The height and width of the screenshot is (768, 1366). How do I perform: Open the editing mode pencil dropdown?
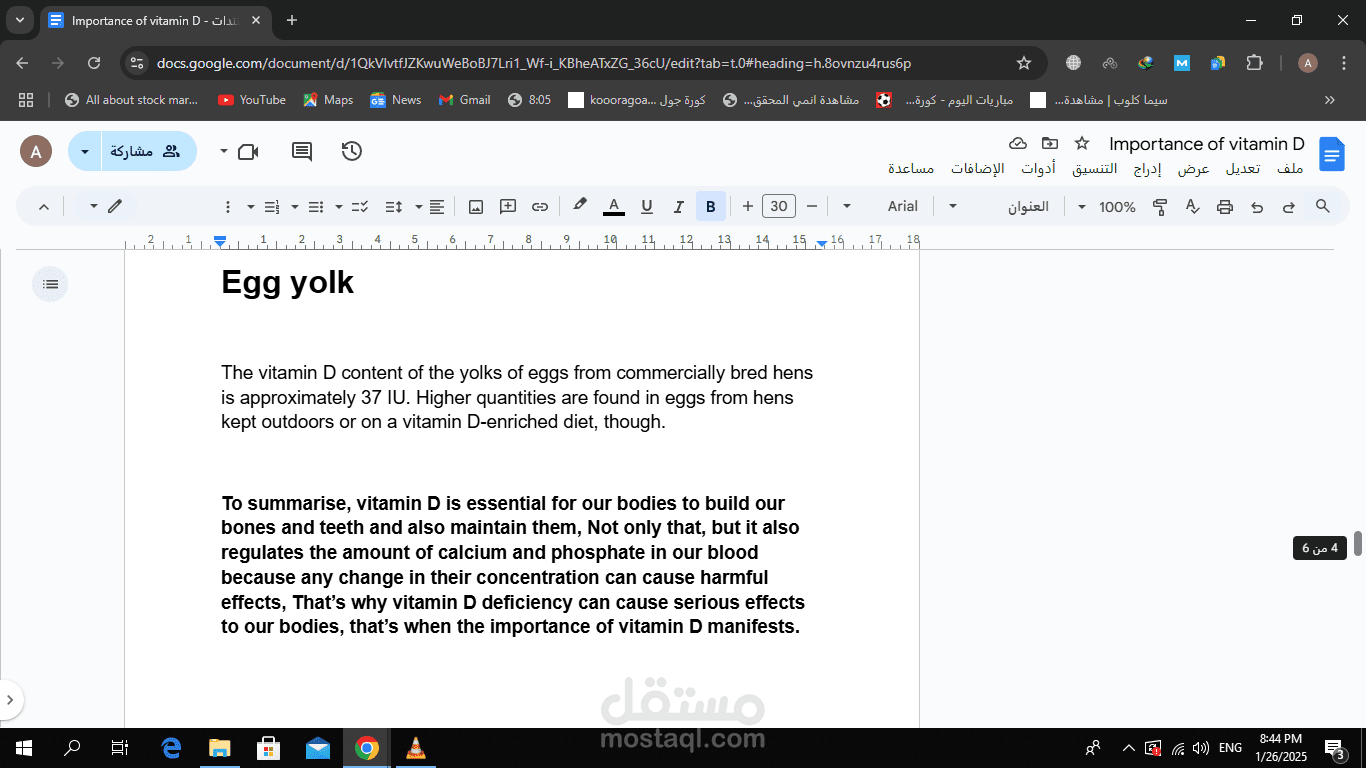[x=105, y=207]
